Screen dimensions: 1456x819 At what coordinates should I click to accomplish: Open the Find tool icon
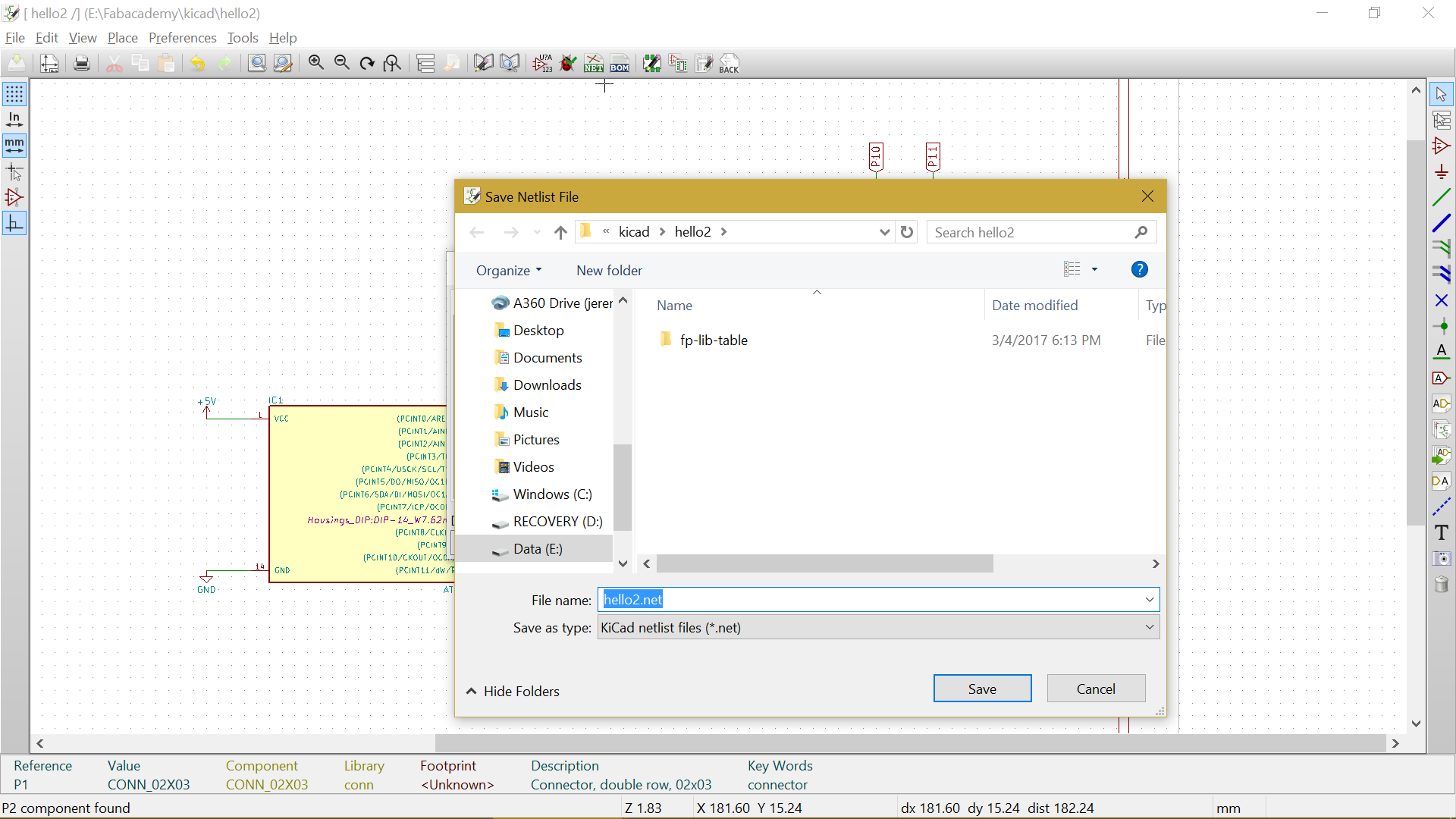pyautogui.click(x=257, y=64)
